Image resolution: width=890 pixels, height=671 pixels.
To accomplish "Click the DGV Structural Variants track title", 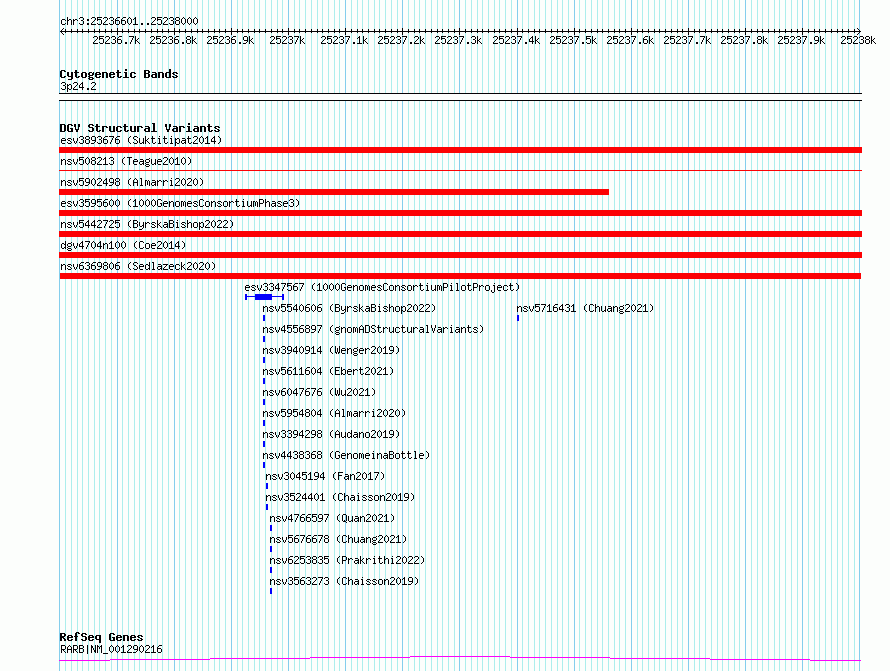I will click(140, 128).
